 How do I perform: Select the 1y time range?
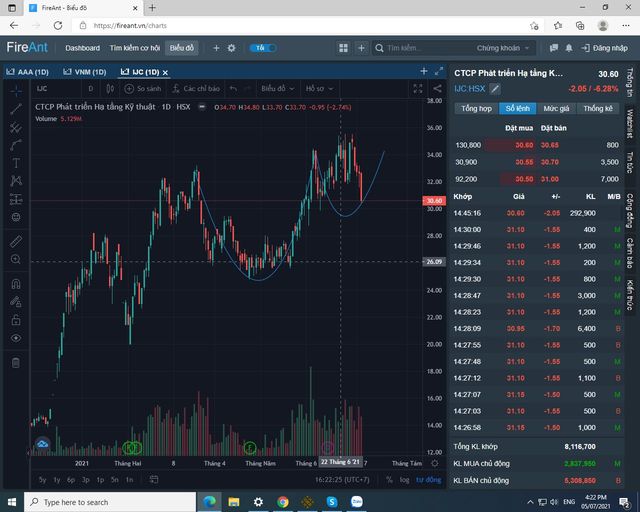[57, 480]
